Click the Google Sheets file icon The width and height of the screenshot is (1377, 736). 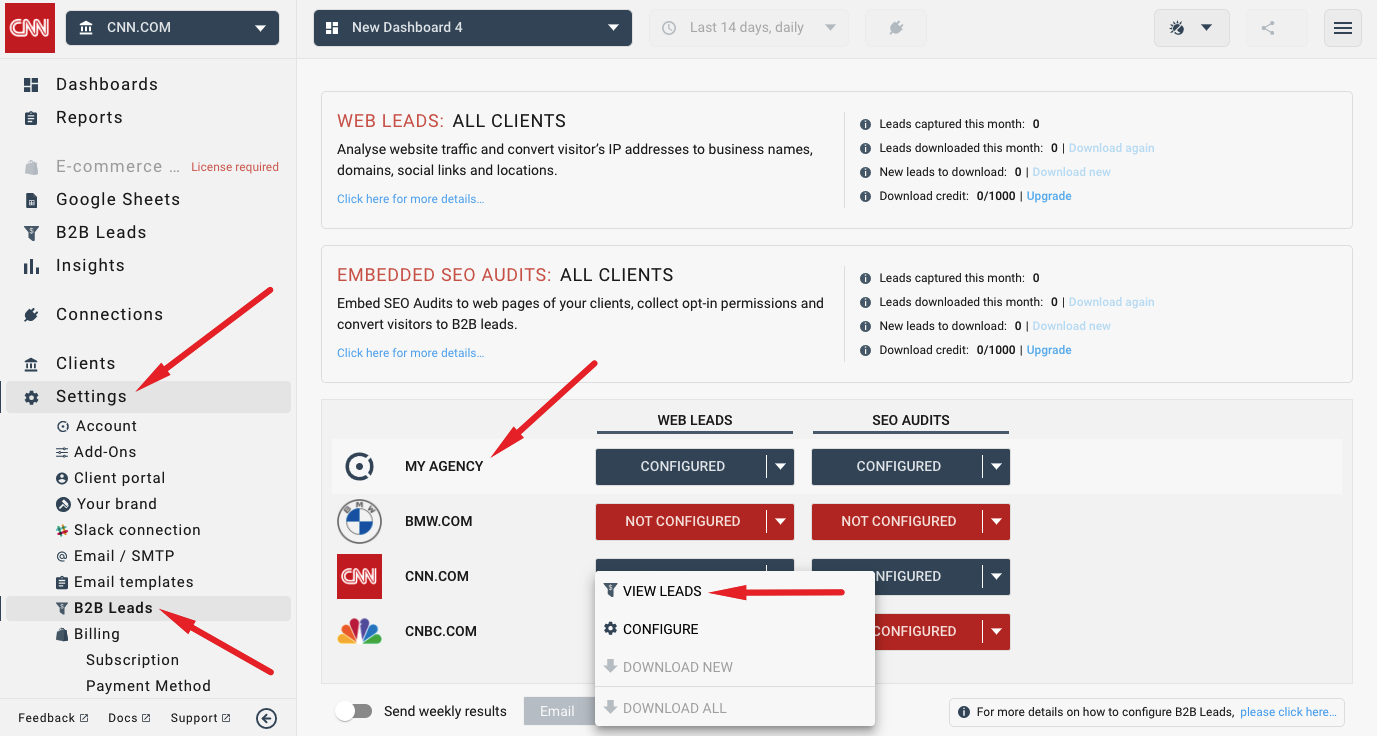pos(31,200)
